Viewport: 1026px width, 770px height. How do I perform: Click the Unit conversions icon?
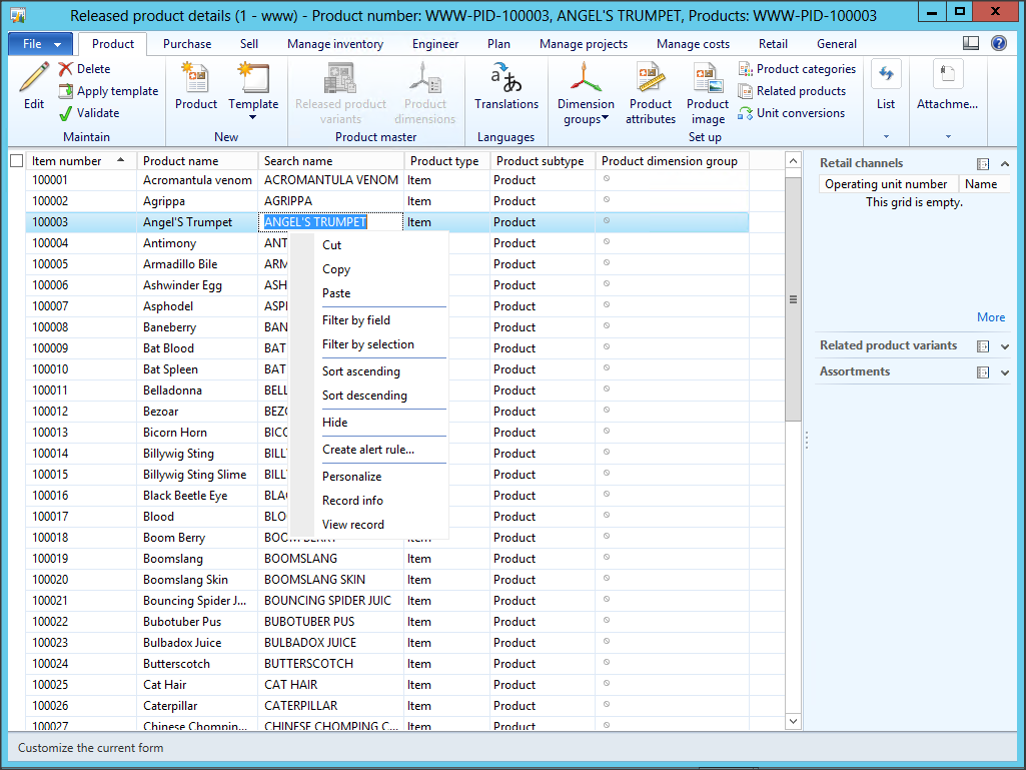[746, 113]
